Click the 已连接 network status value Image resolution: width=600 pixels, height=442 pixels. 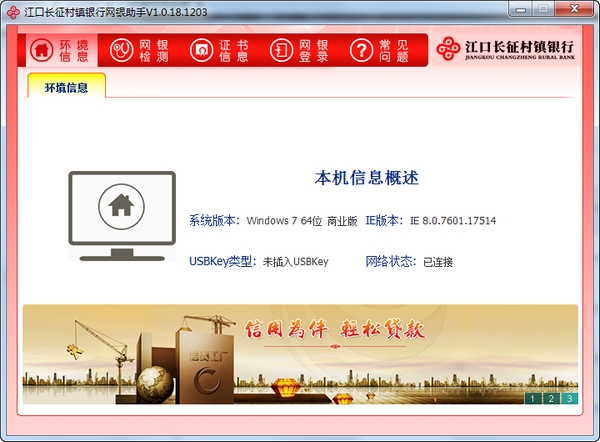coord(438,262)
